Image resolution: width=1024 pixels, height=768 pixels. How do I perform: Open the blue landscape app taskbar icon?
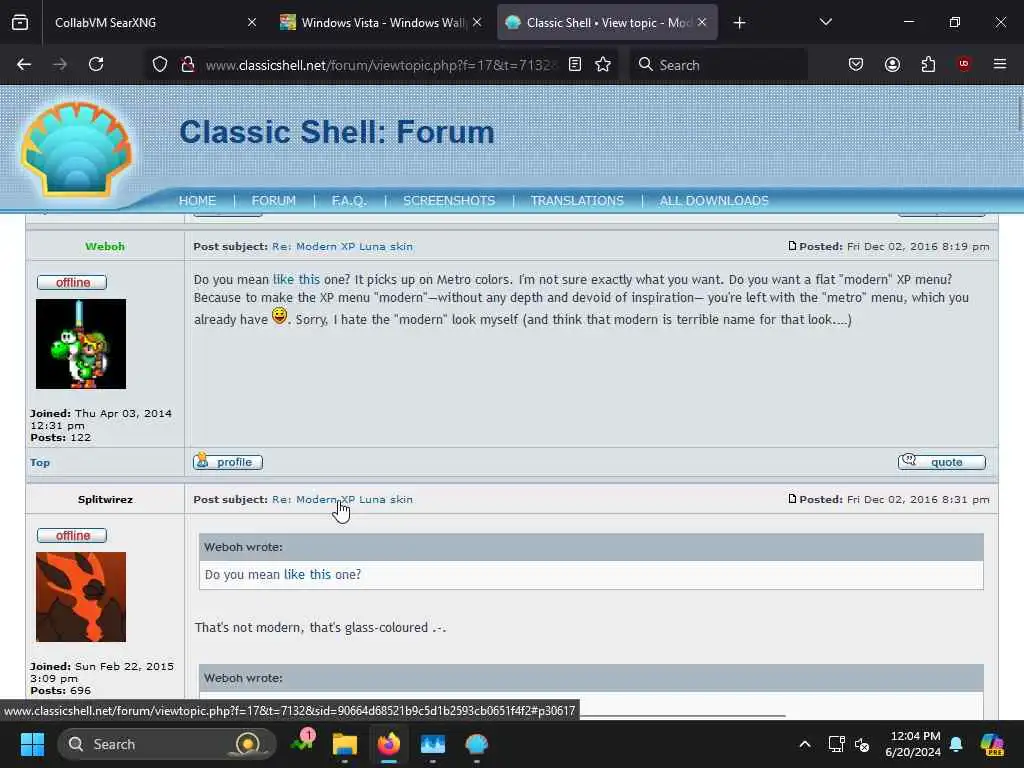coord(432,744)
